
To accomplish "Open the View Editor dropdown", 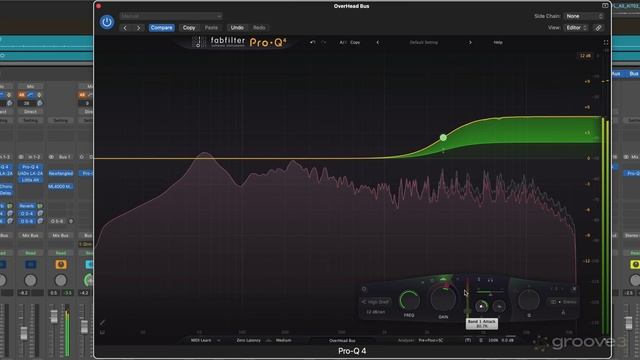I will click(x=576, y=28).
